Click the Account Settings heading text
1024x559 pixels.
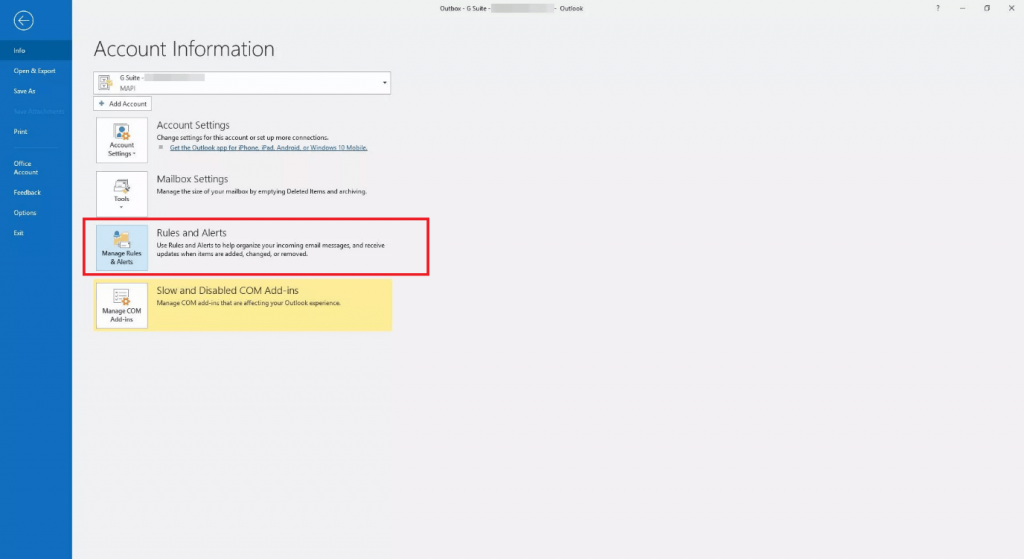(x=193, y=125)
